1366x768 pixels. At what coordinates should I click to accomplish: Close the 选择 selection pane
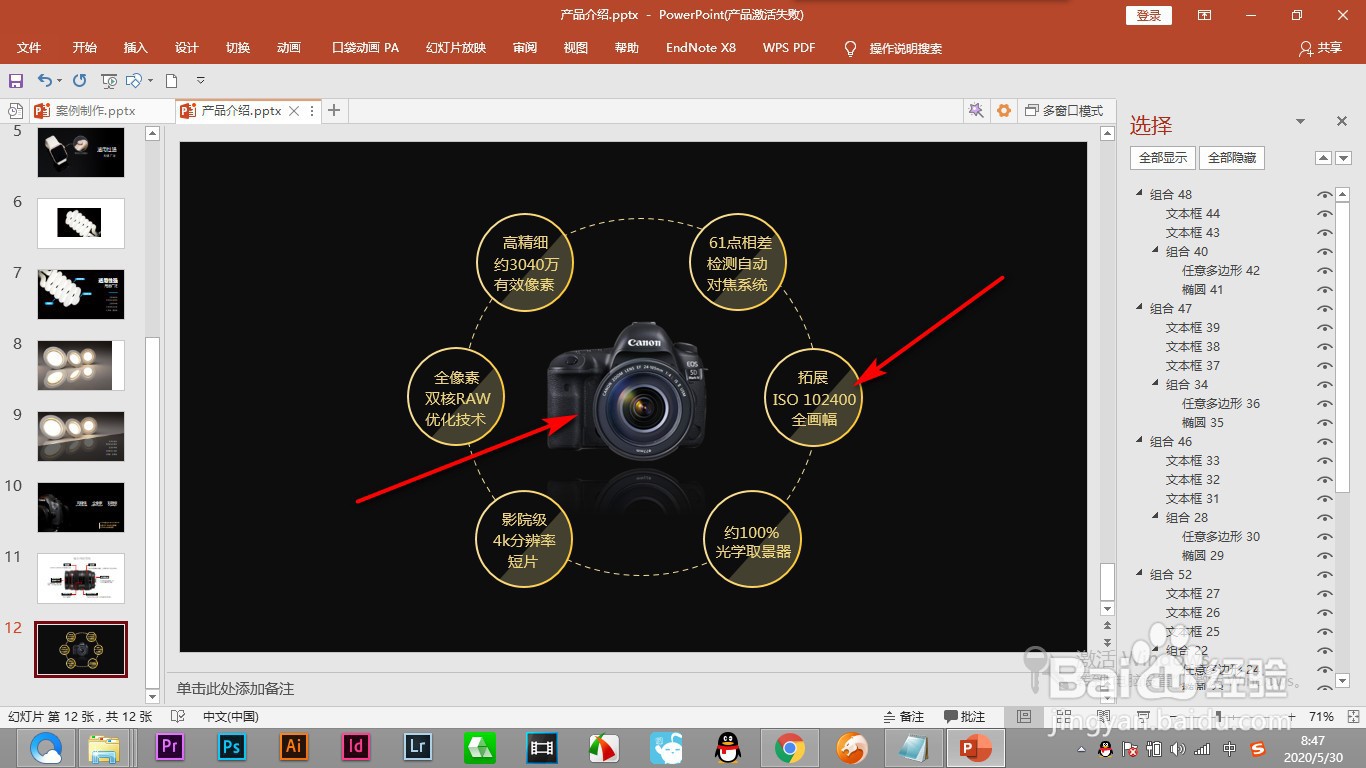(x=1342, y=121)
